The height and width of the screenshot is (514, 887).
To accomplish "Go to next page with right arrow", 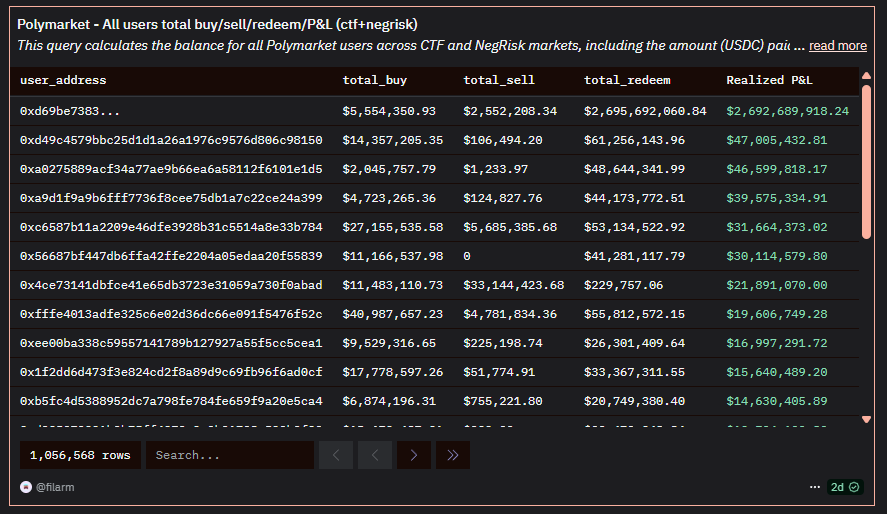I will tap(414, 455).
